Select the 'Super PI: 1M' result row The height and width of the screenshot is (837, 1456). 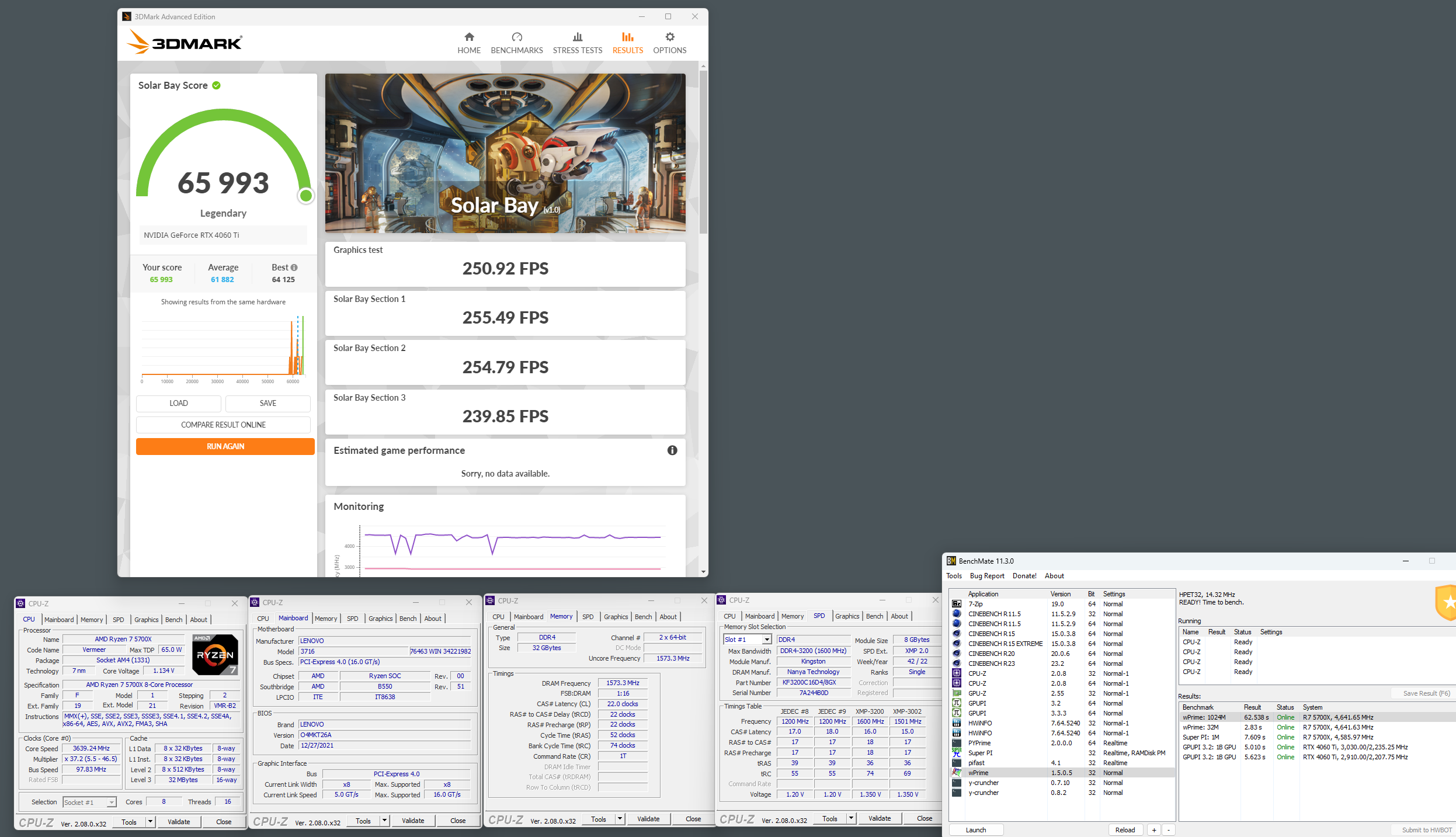(1316, 738)
